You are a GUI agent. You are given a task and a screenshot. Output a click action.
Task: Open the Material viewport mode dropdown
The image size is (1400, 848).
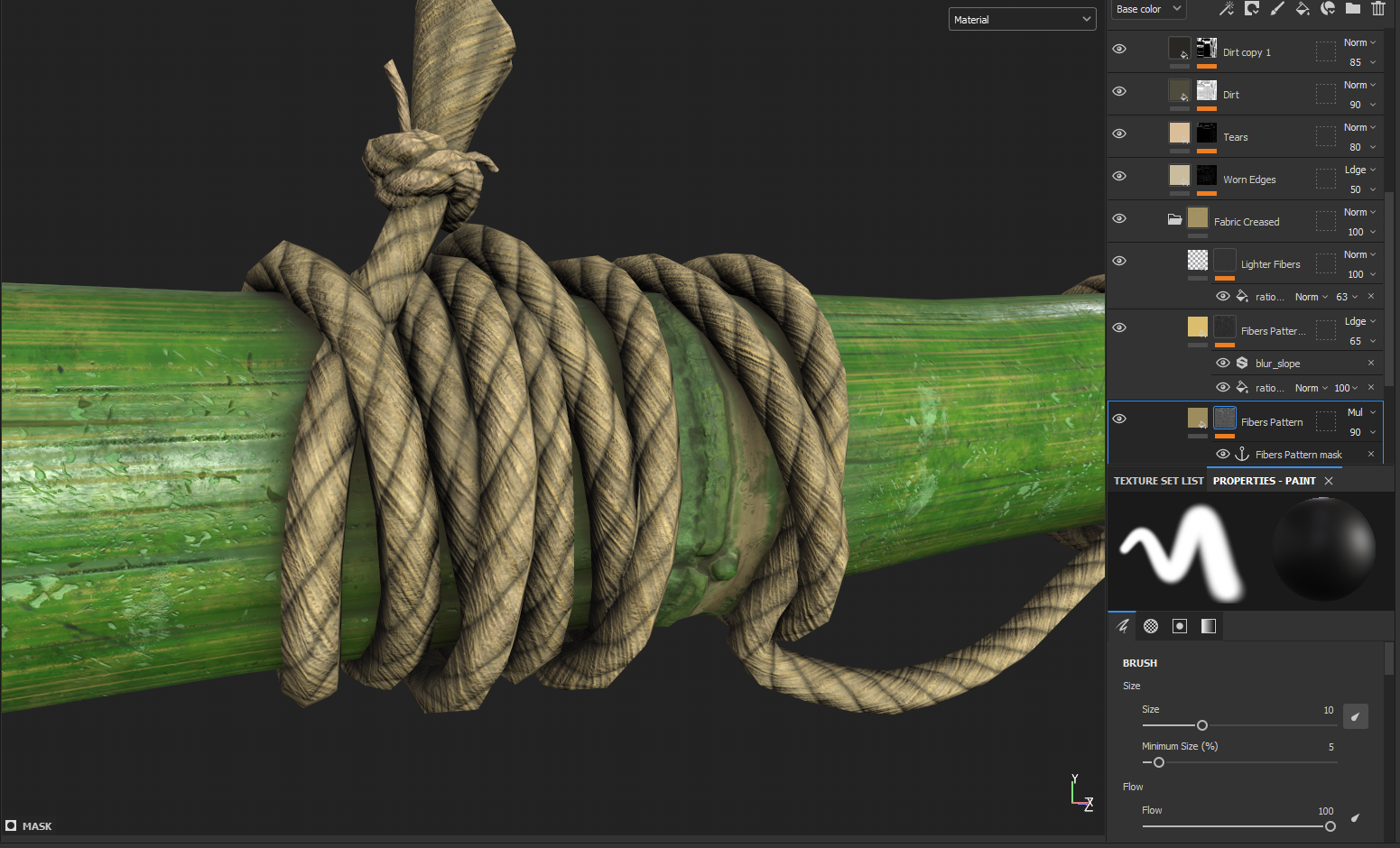click(x=1023, y=19)
